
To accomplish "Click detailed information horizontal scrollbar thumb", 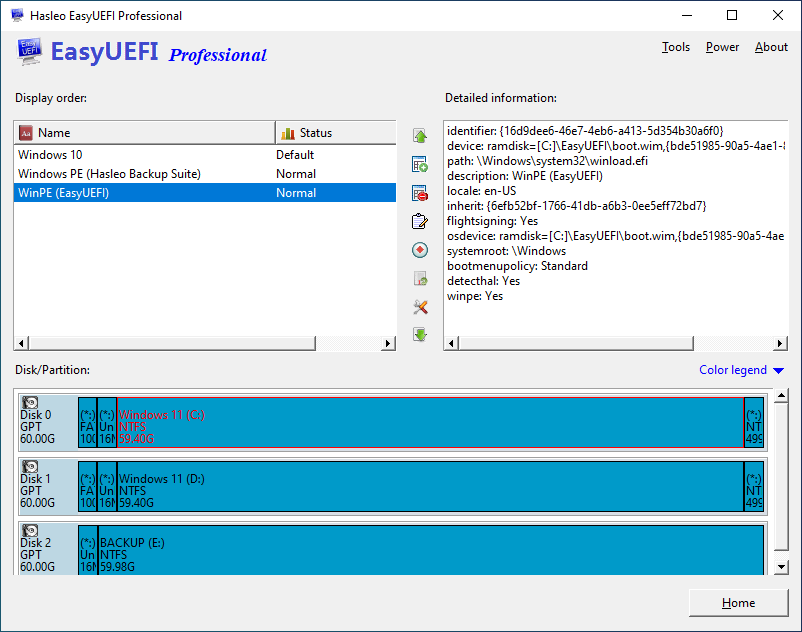I will pyautogui.click(x=576, y=343).
